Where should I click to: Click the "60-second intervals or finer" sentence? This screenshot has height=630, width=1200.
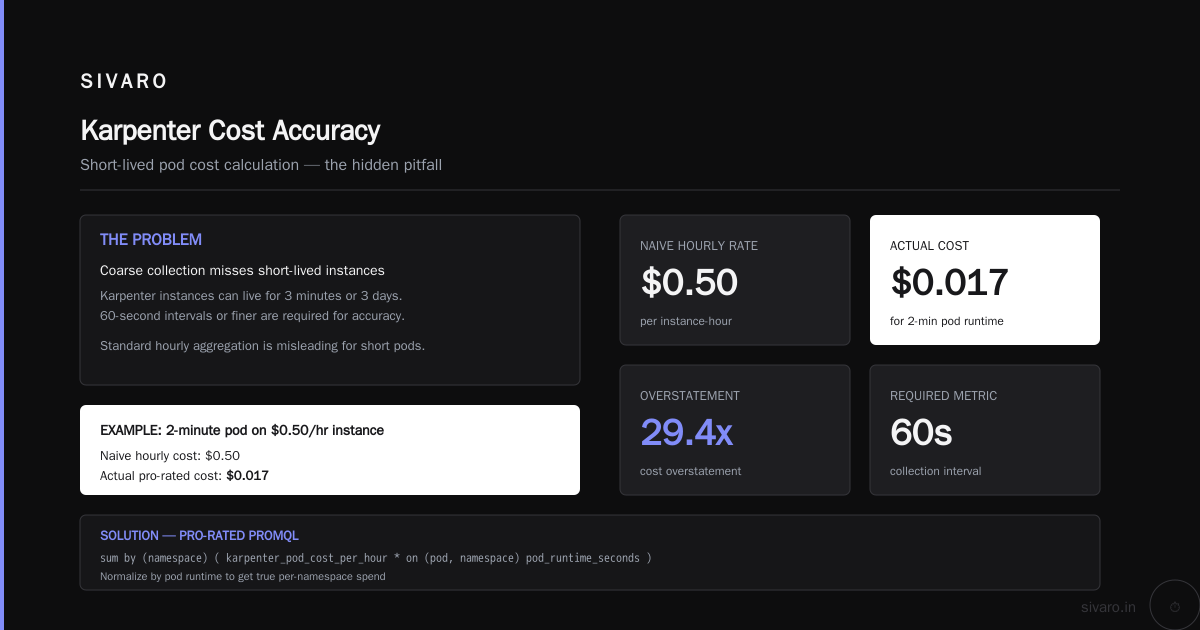pyautogui.click(x=252, y=315)
